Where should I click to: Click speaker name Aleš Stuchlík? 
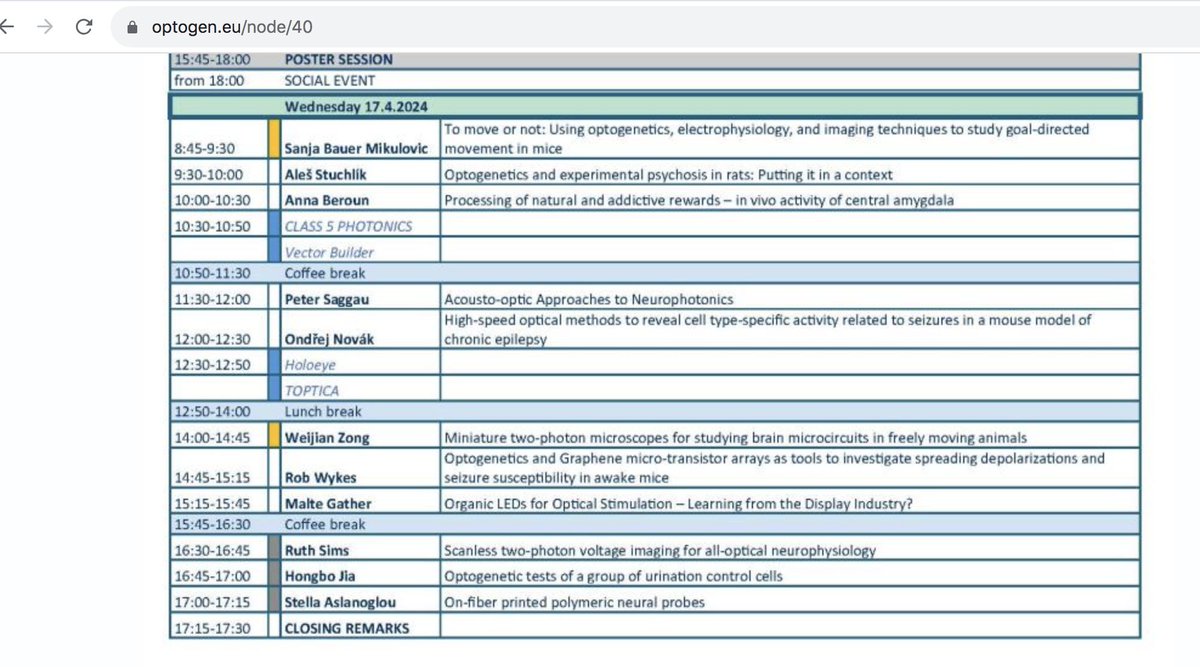327,175
